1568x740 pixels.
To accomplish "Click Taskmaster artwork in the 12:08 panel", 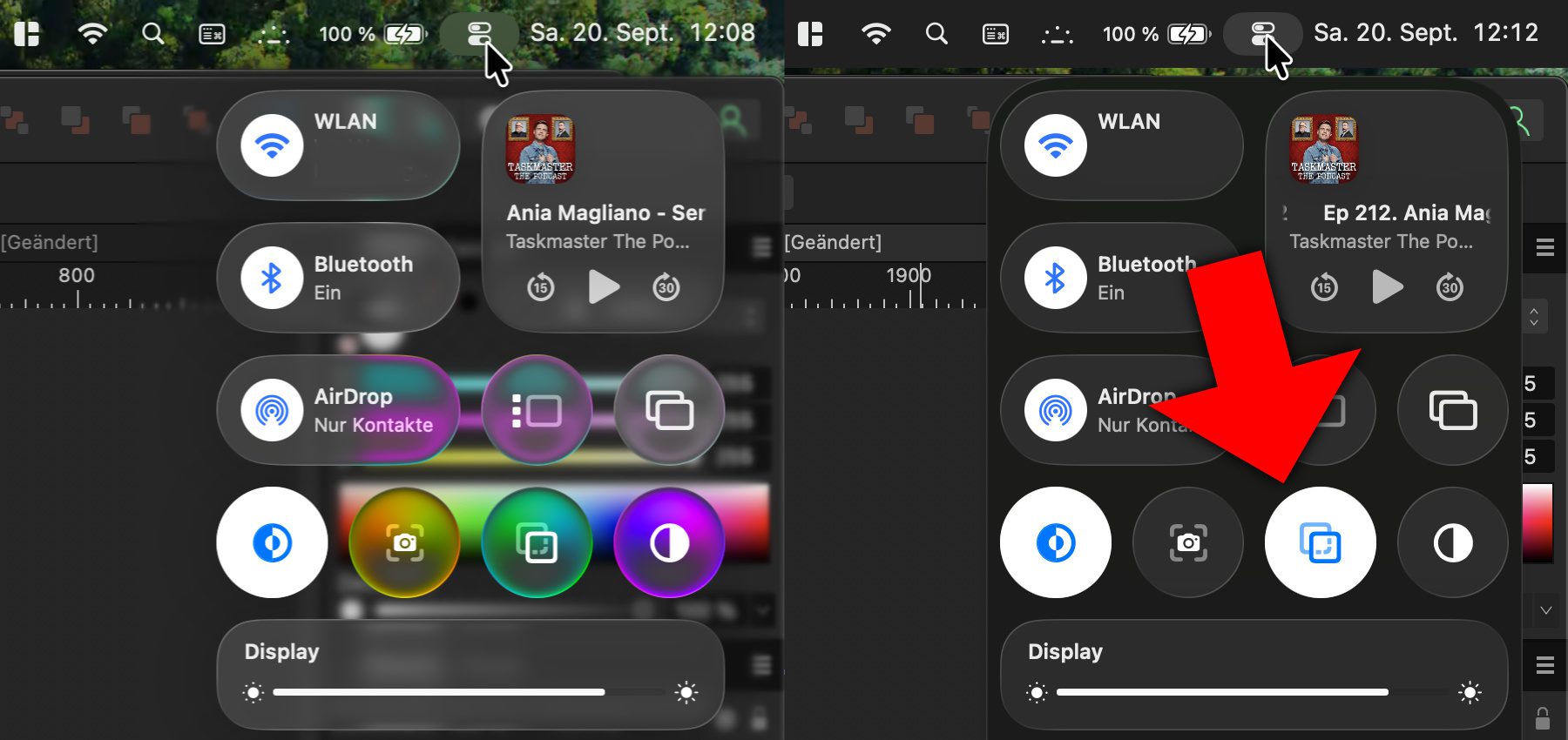I will [x=540, y=149].
